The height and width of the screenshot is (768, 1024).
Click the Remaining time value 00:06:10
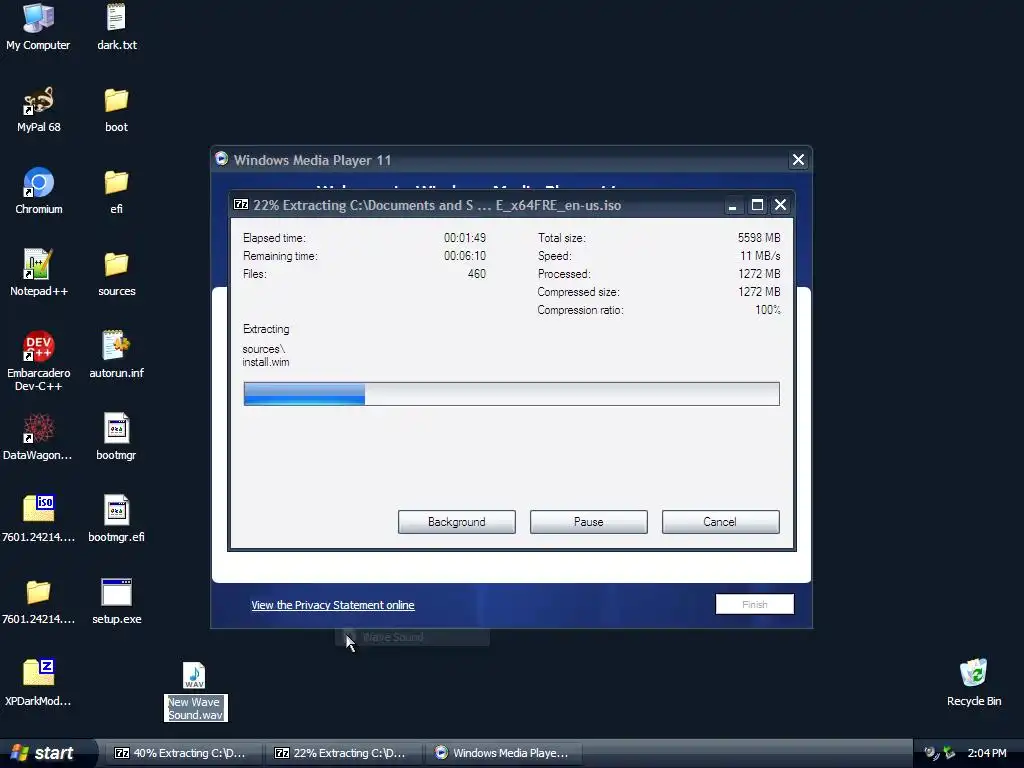tap(464, 256)
